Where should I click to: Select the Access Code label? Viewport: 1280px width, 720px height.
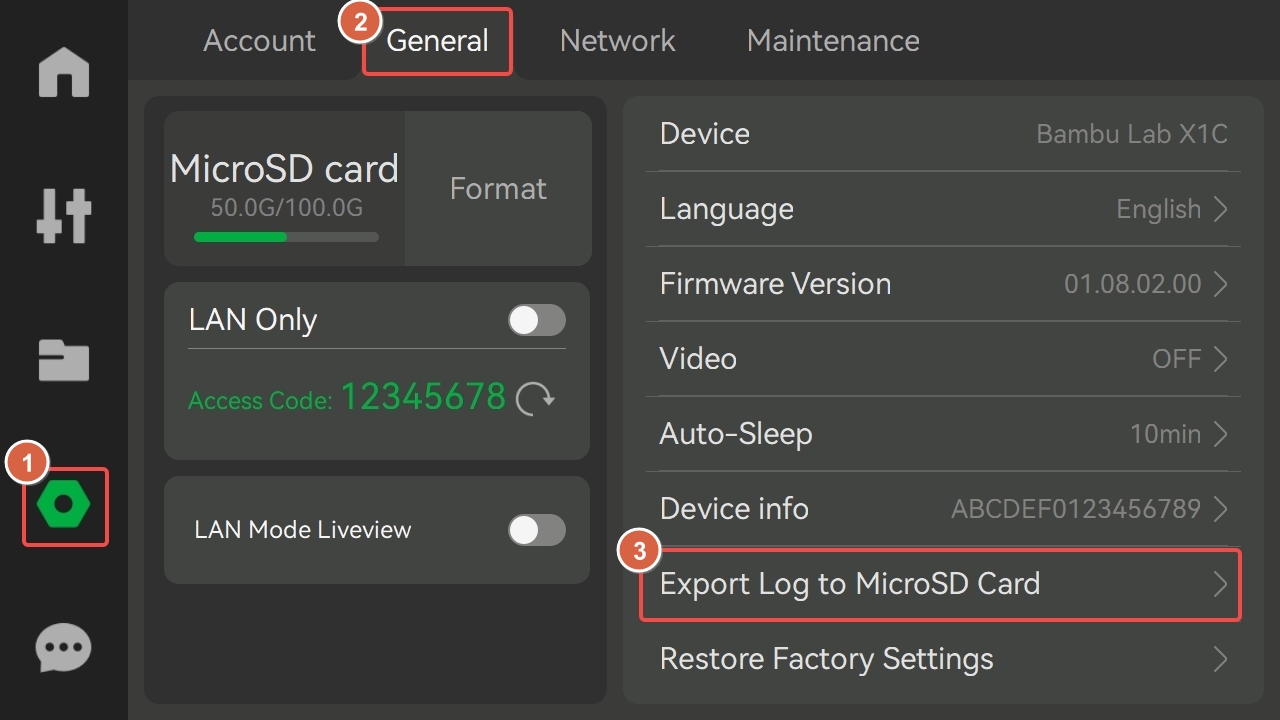point(260,401)
